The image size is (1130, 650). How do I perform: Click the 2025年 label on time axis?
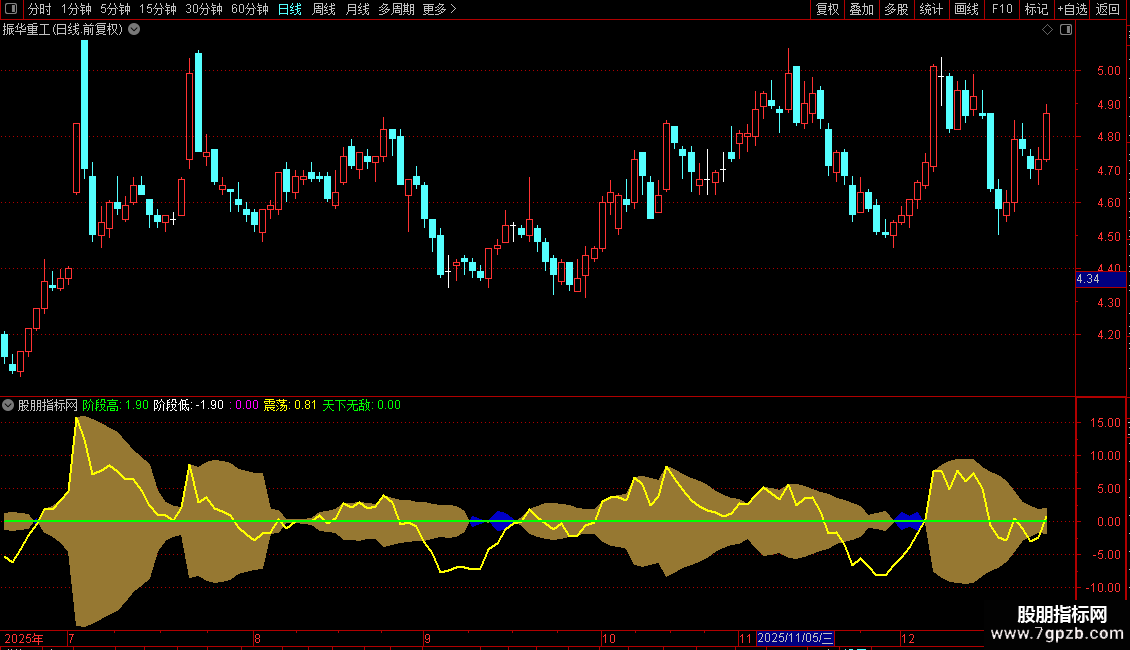point(24,638)
